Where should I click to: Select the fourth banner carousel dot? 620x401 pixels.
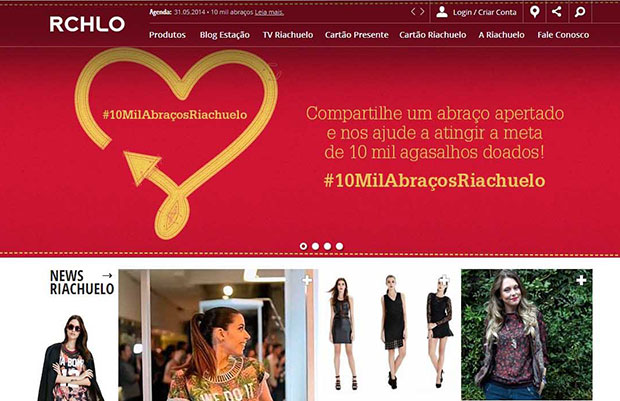click(339, 246)
